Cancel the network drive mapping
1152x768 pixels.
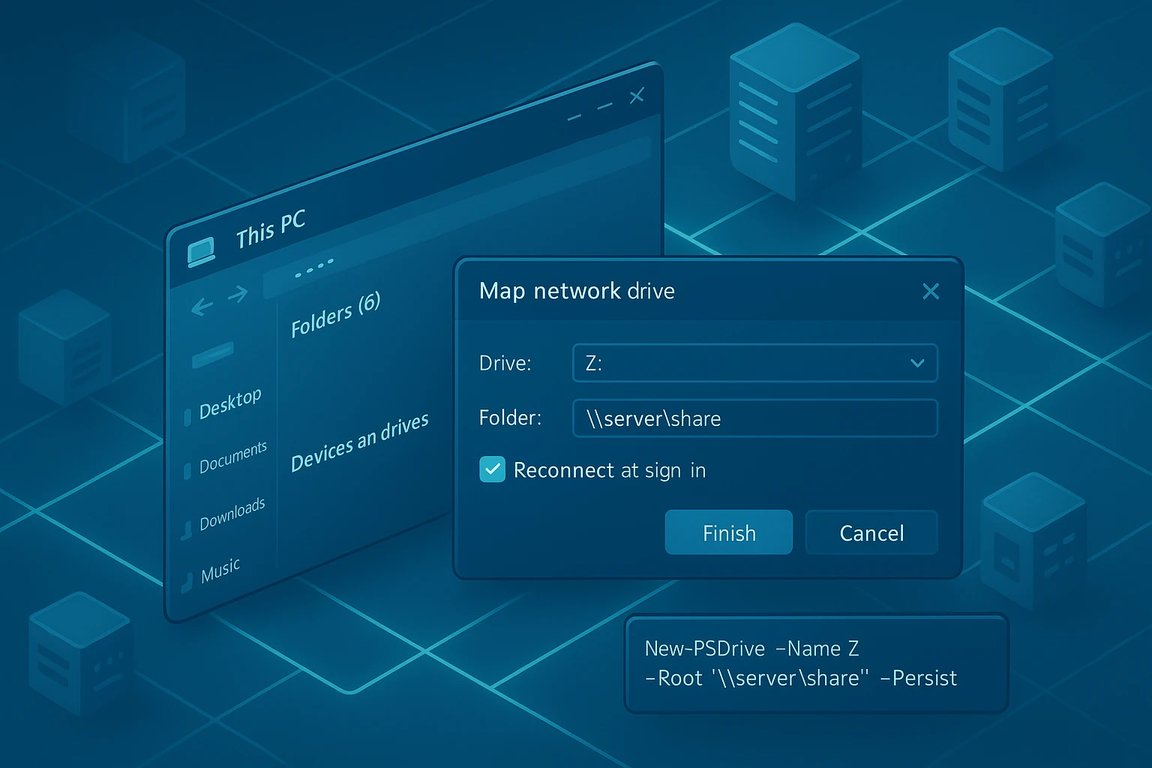(x=870, y=532)
